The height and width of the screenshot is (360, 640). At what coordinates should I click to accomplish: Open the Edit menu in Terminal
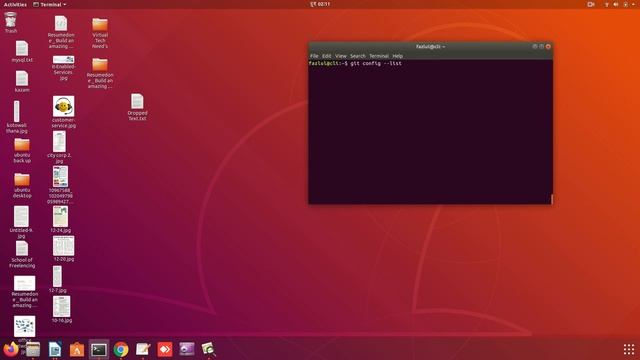coord(327,56)
